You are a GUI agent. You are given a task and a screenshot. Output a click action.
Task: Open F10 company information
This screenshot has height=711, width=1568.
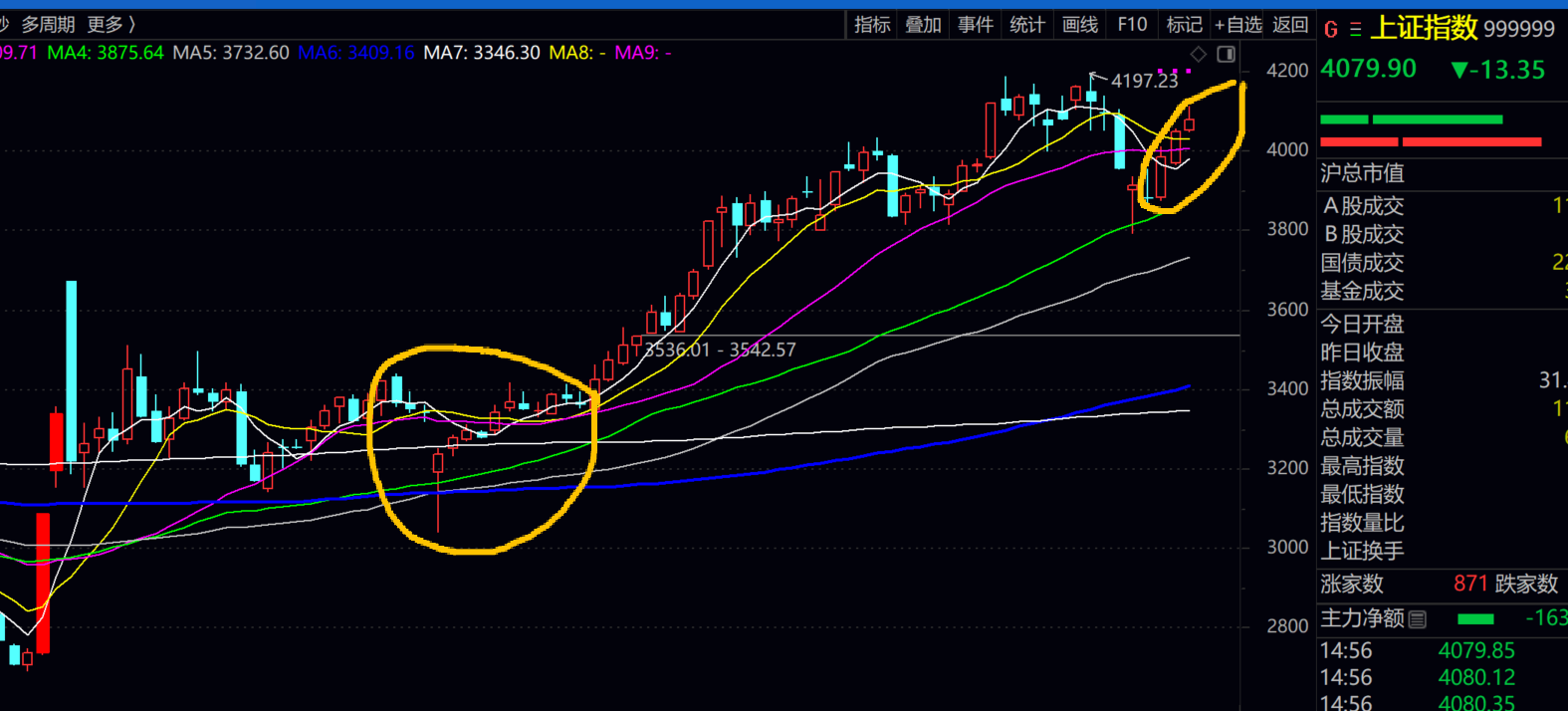click(1132, 24)
